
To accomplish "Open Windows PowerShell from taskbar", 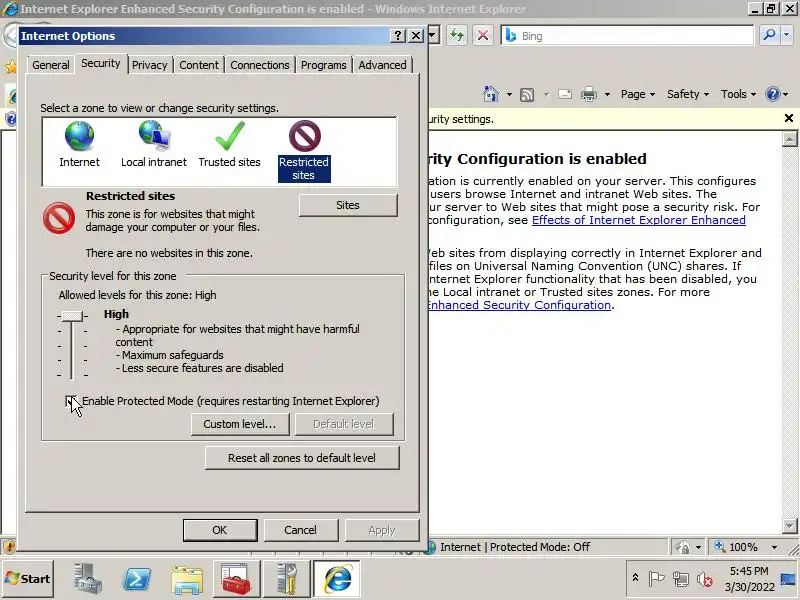I will [137, 579].
